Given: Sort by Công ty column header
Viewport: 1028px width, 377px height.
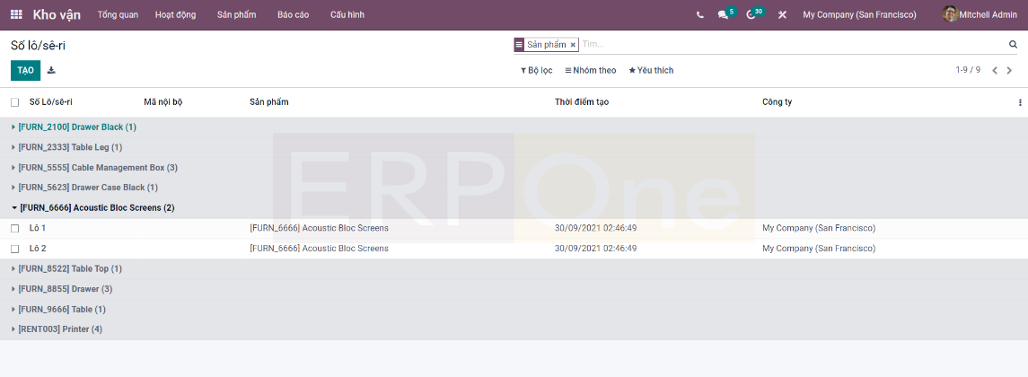Looking at the screenshot, I should tap(777, 102).
